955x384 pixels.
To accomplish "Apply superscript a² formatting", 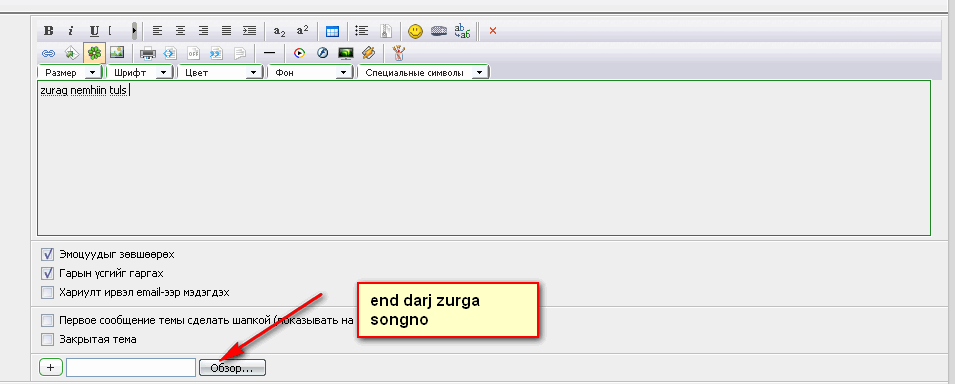I will 302,30.
